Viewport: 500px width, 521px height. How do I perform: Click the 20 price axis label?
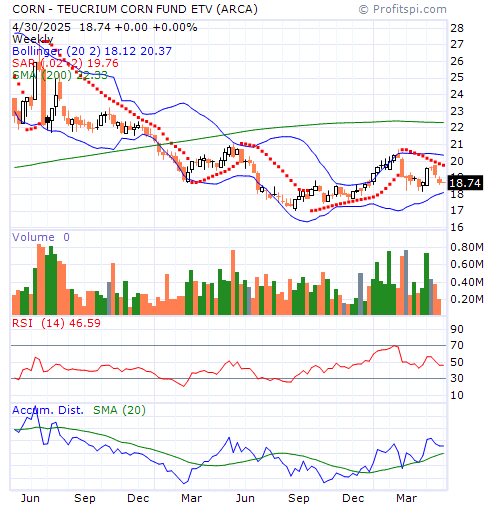[x=457, y=161]
